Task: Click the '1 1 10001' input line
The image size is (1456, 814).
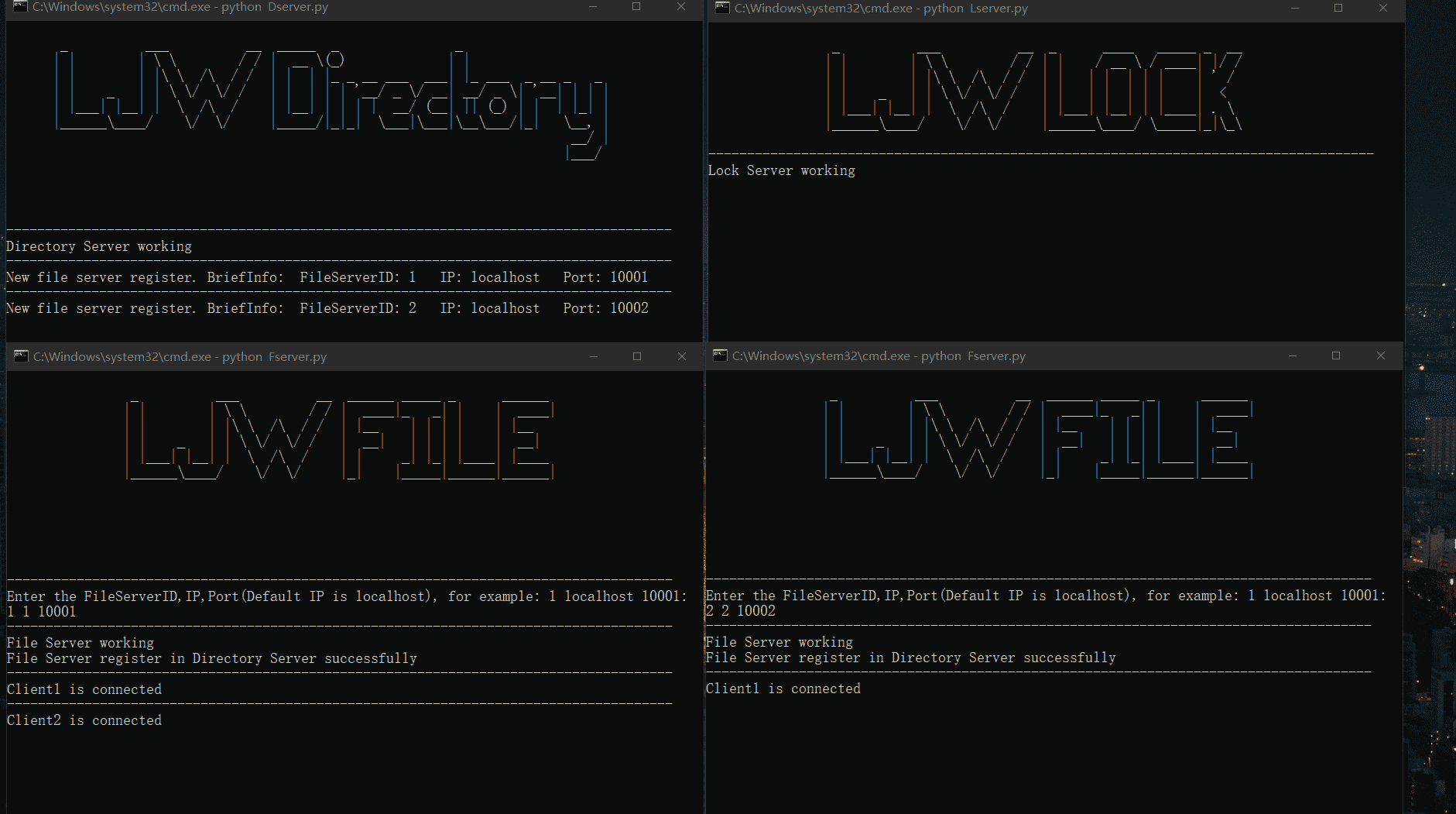Action: [42, 612]
